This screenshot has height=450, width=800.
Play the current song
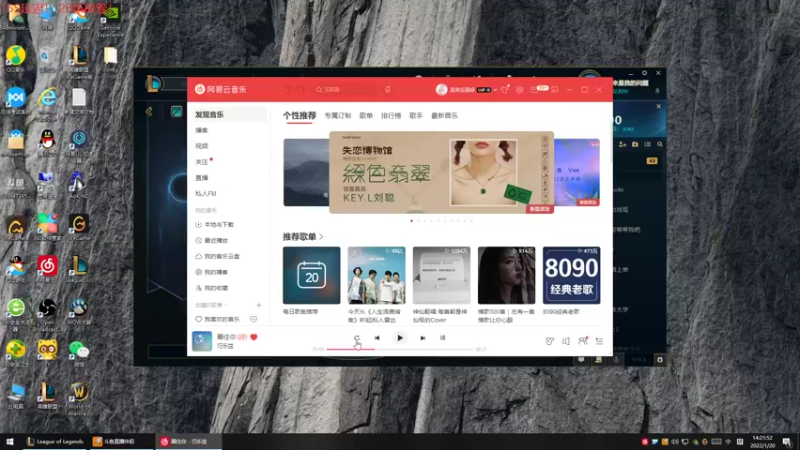(x=400, y=338)
